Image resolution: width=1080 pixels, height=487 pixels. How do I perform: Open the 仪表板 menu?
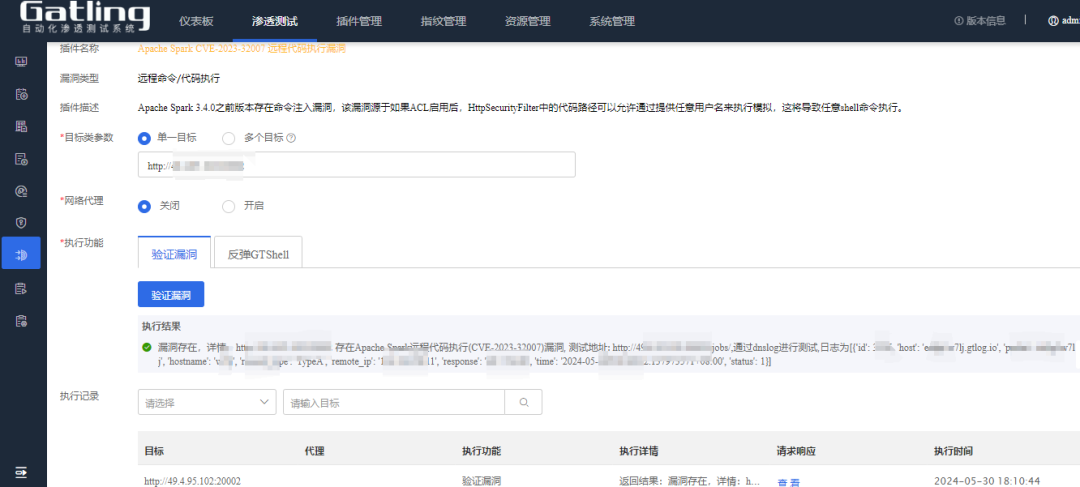coord(196,21)
